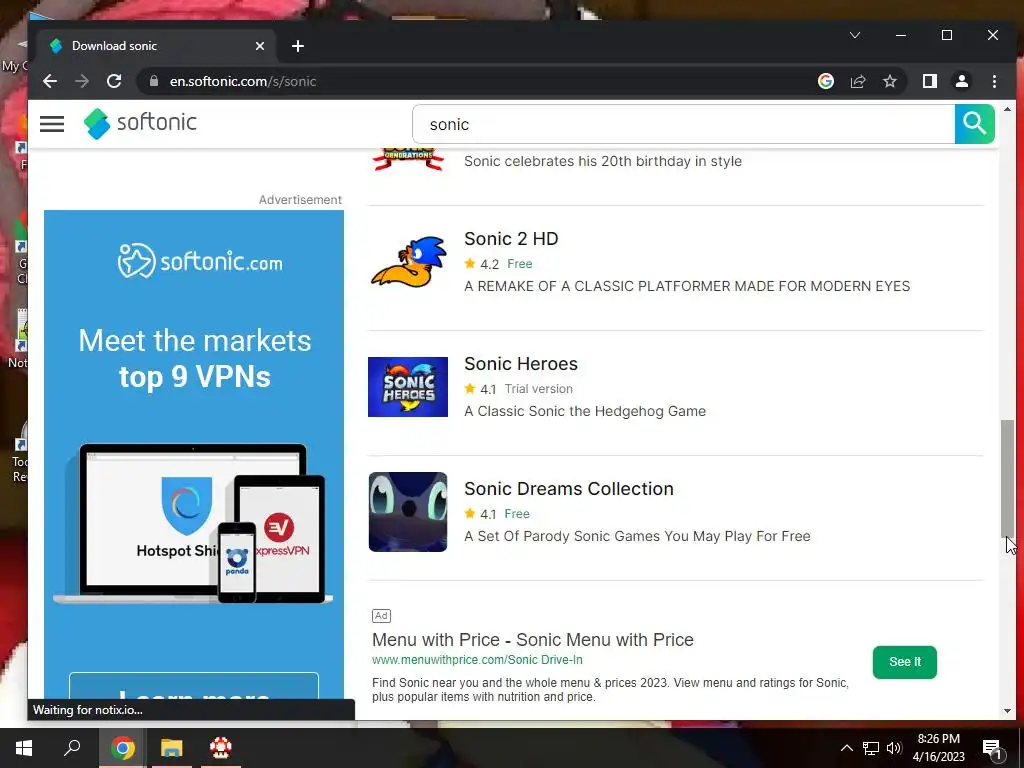Click the Hotspot Shield logo in ad
The height and width of the screenshot is (768, 1024).
point(187,506)
